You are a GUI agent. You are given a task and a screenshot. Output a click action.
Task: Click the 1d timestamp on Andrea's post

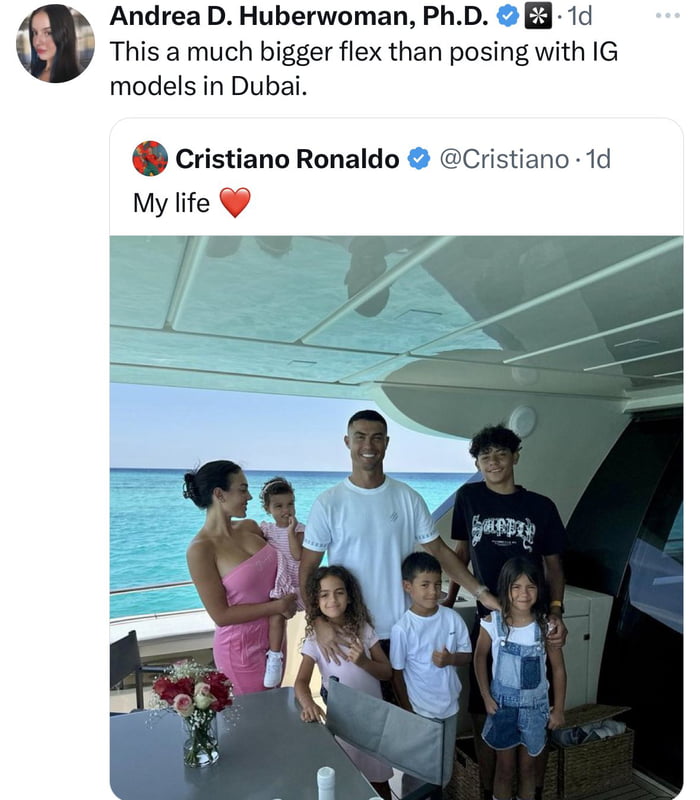pyautogui.click(x=579, y=17)
